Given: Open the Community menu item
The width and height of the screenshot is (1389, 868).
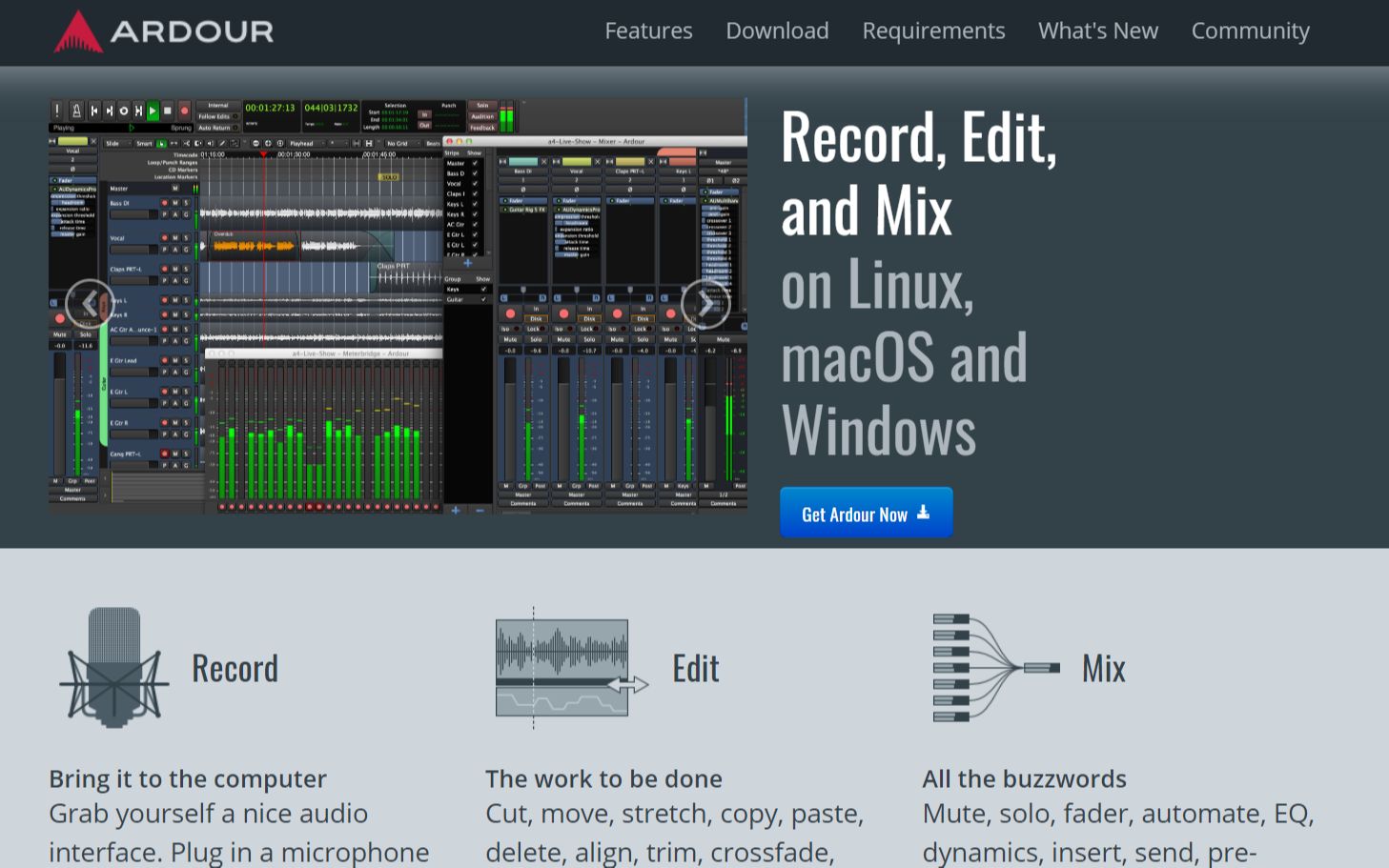Looking at the screenshot, I should [1250, 30].
